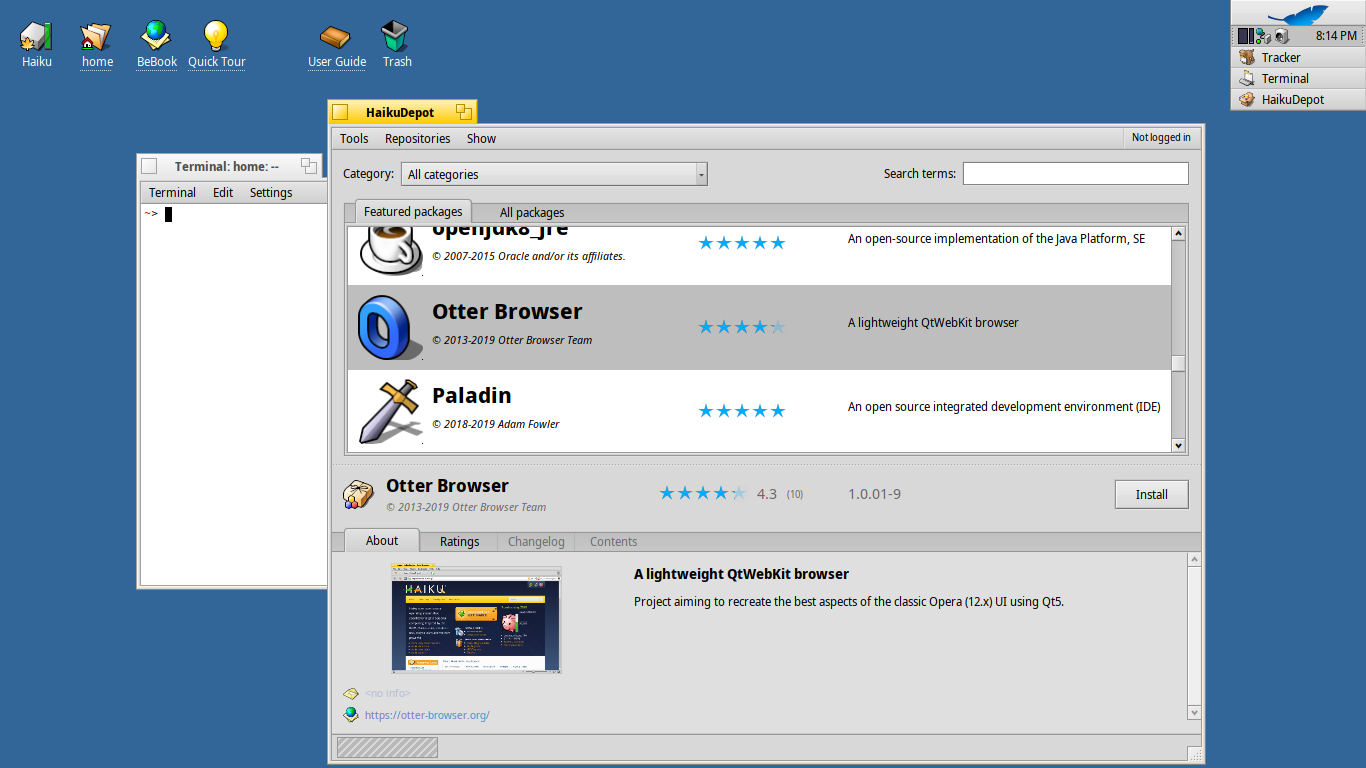Select the home folder desktop icon

point(96,36)
